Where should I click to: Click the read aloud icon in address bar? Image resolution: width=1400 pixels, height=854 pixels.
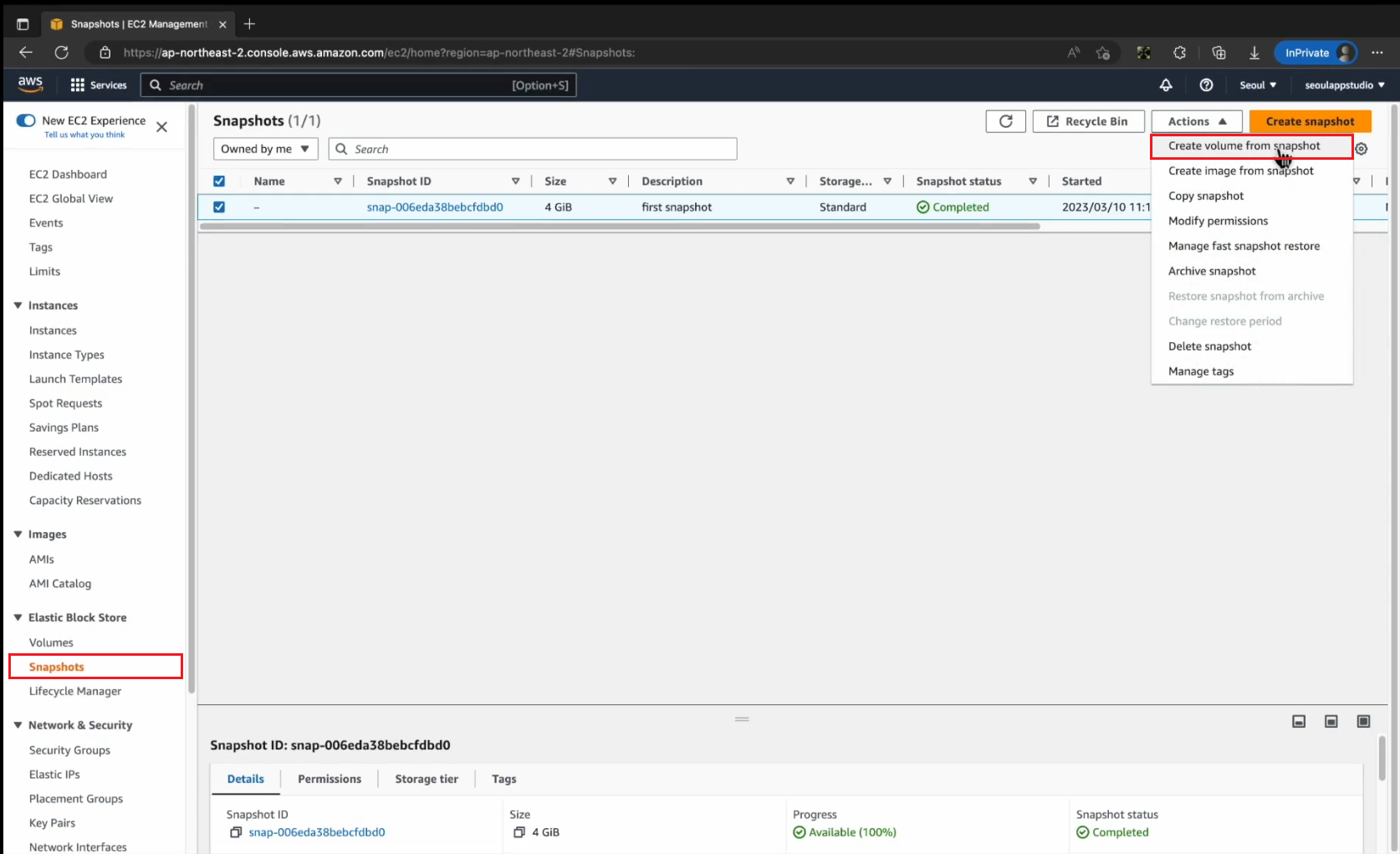[1074, 53]
